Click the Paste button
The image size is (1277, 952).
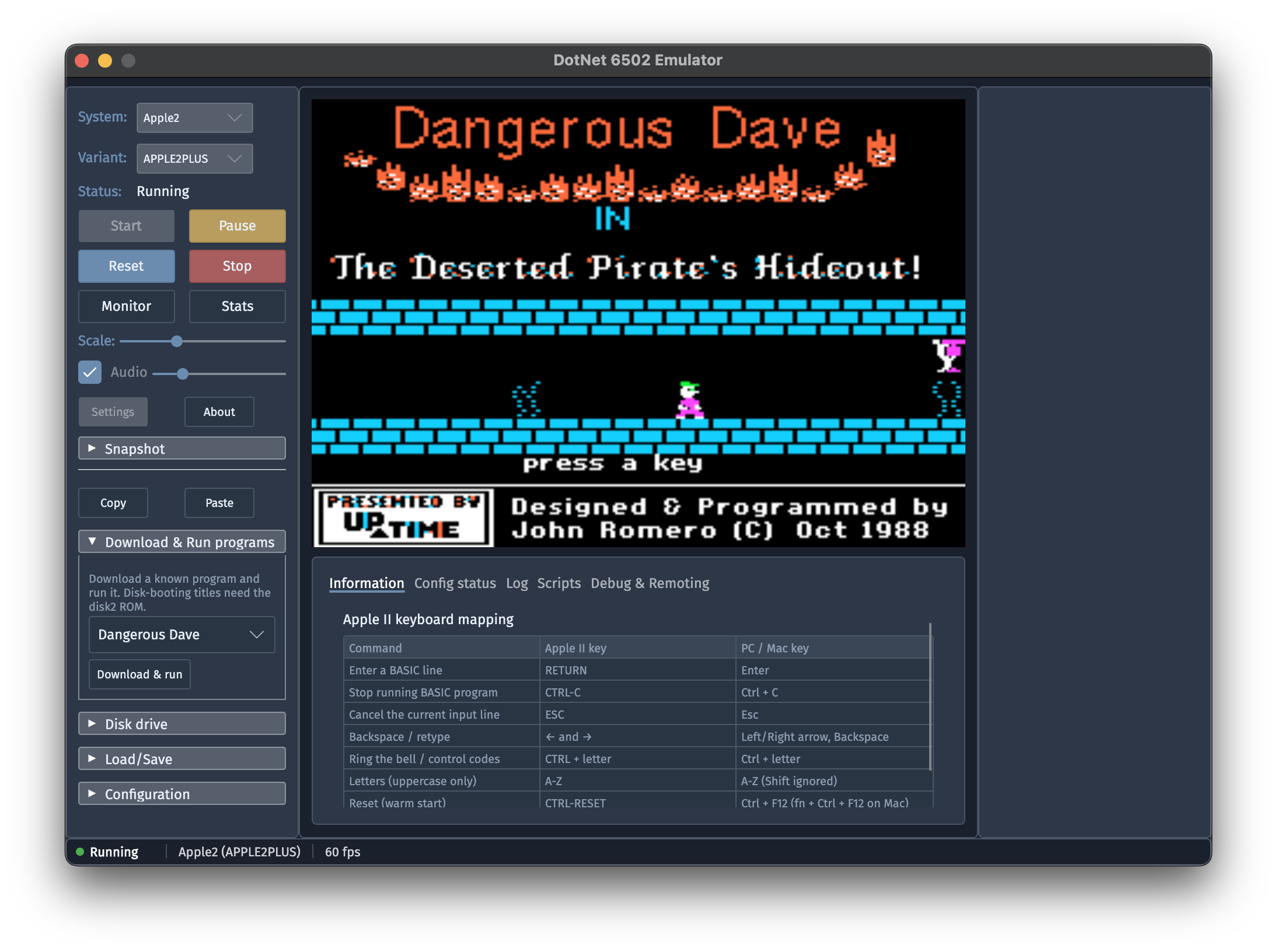[x=219, y=503]
